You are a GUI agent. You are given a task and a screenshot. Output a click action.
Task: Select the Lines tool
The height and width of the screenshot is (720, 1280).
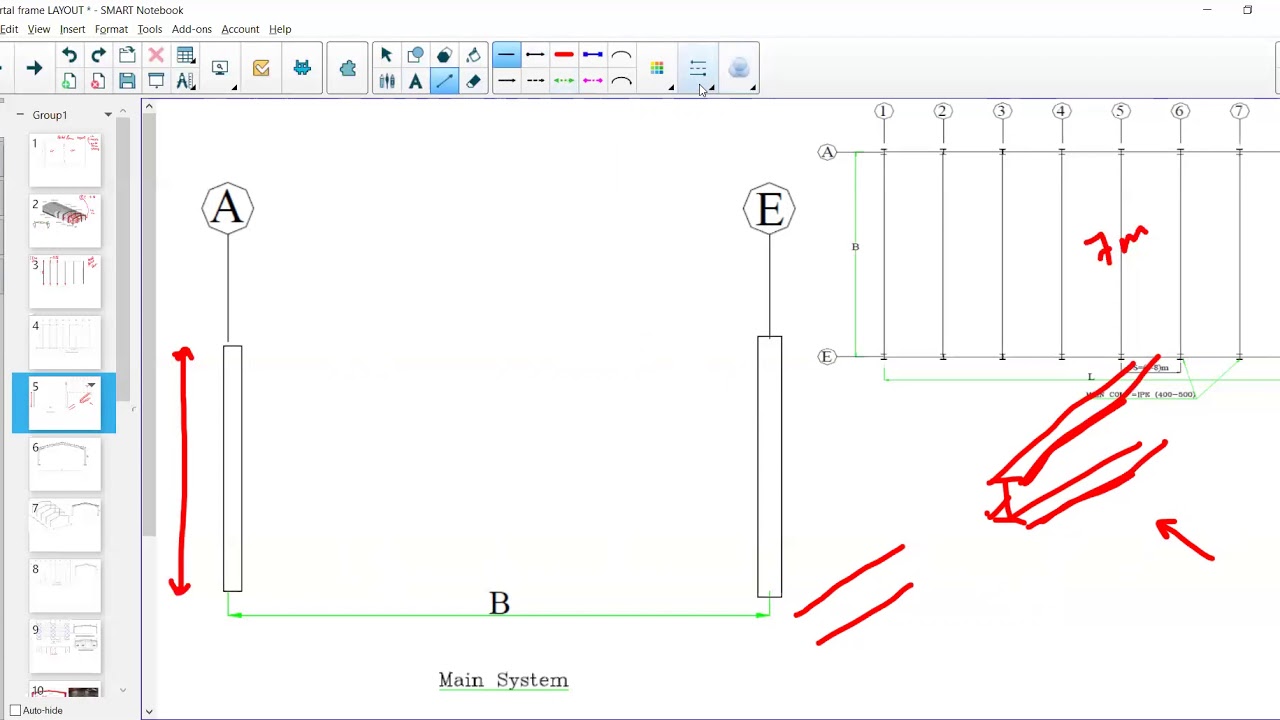445,81
